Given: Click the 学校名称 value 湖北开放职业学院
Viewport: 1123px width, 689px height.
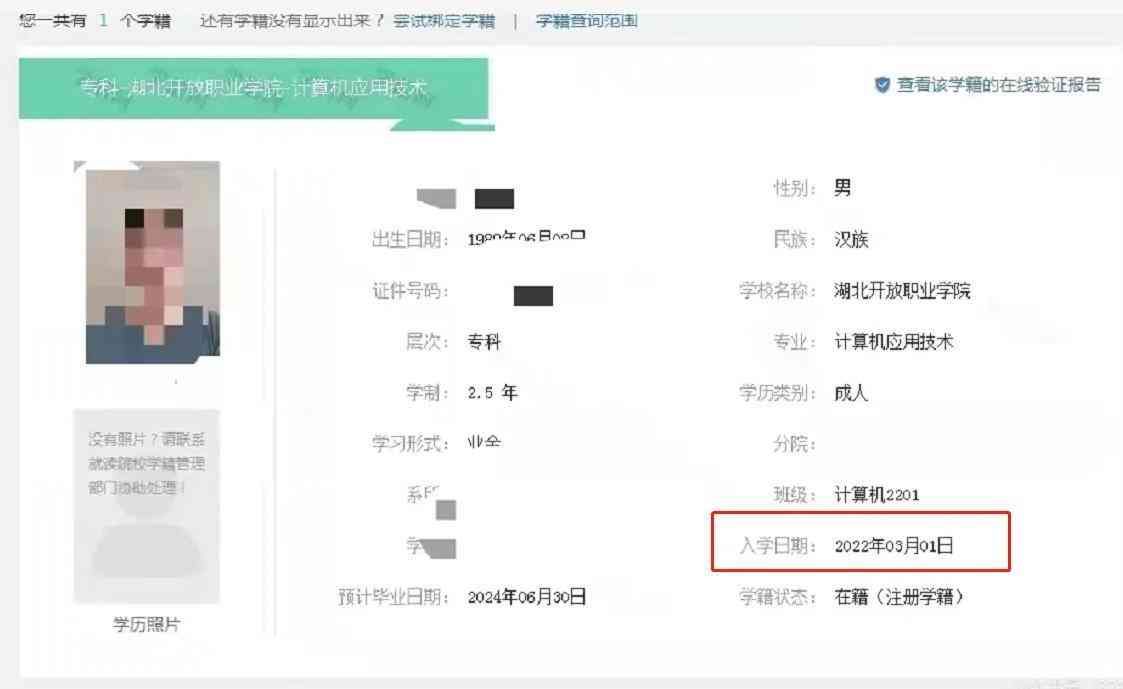Looking at the screenshot, I should (902, 291).
